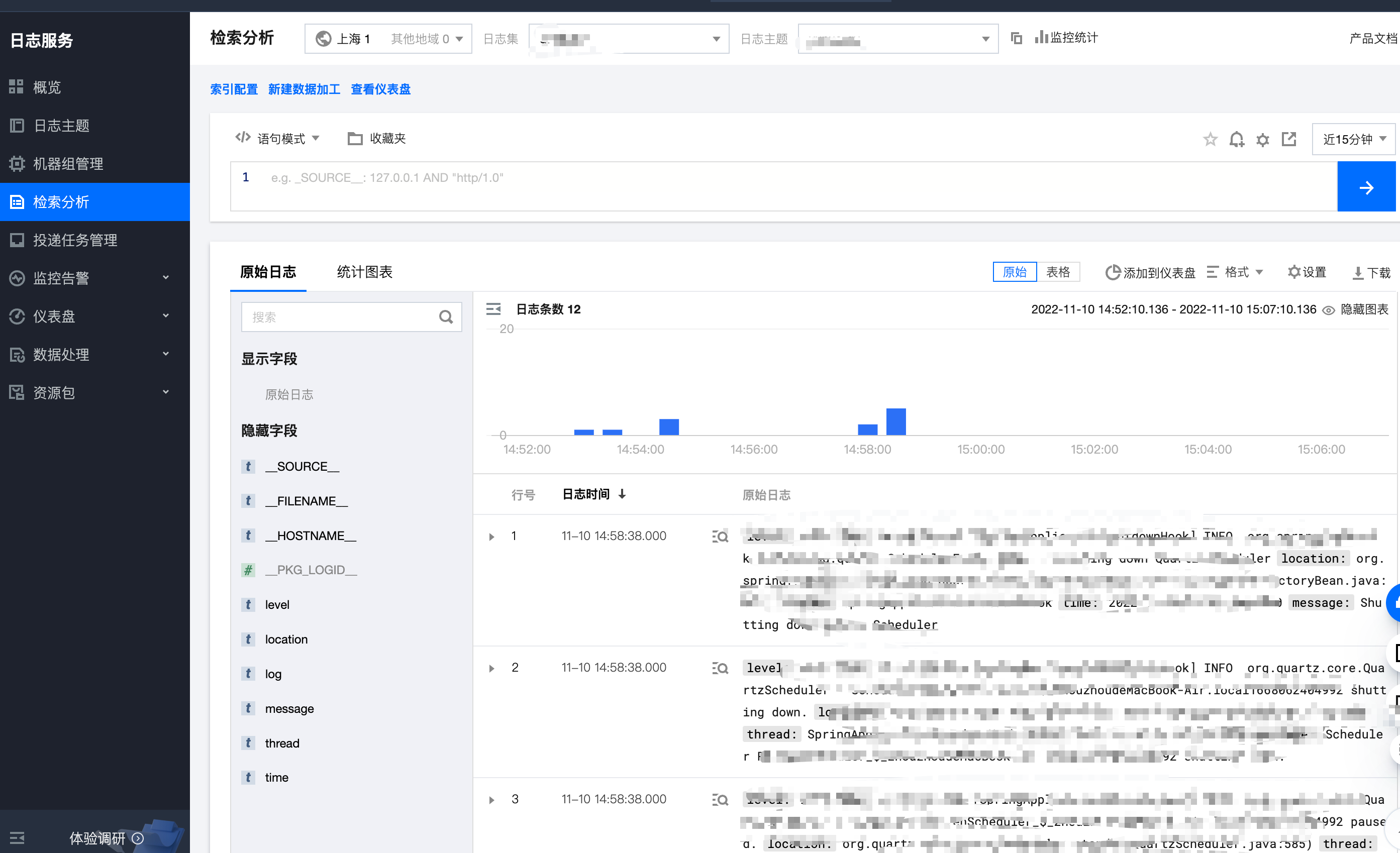1400x853 pixels.
Task: Click the copy icon beside log topic
Action: click(1017, 38)
